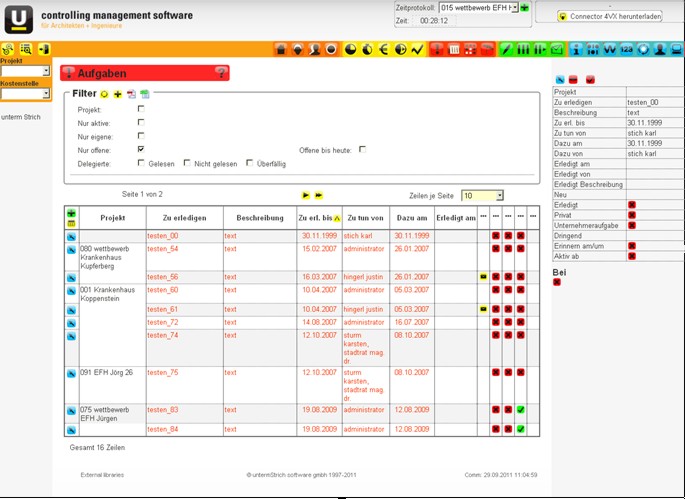The width and height of the screenshot is (685, 499).
Task: Click the info 'i' icon in the blue toolbar
Action: point(576,49)
